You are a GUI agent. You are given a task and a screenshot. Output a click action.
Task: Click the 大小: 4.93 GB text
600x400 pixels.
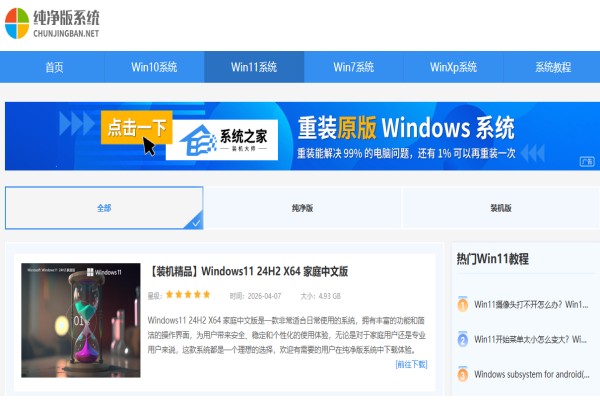point(321,296)
